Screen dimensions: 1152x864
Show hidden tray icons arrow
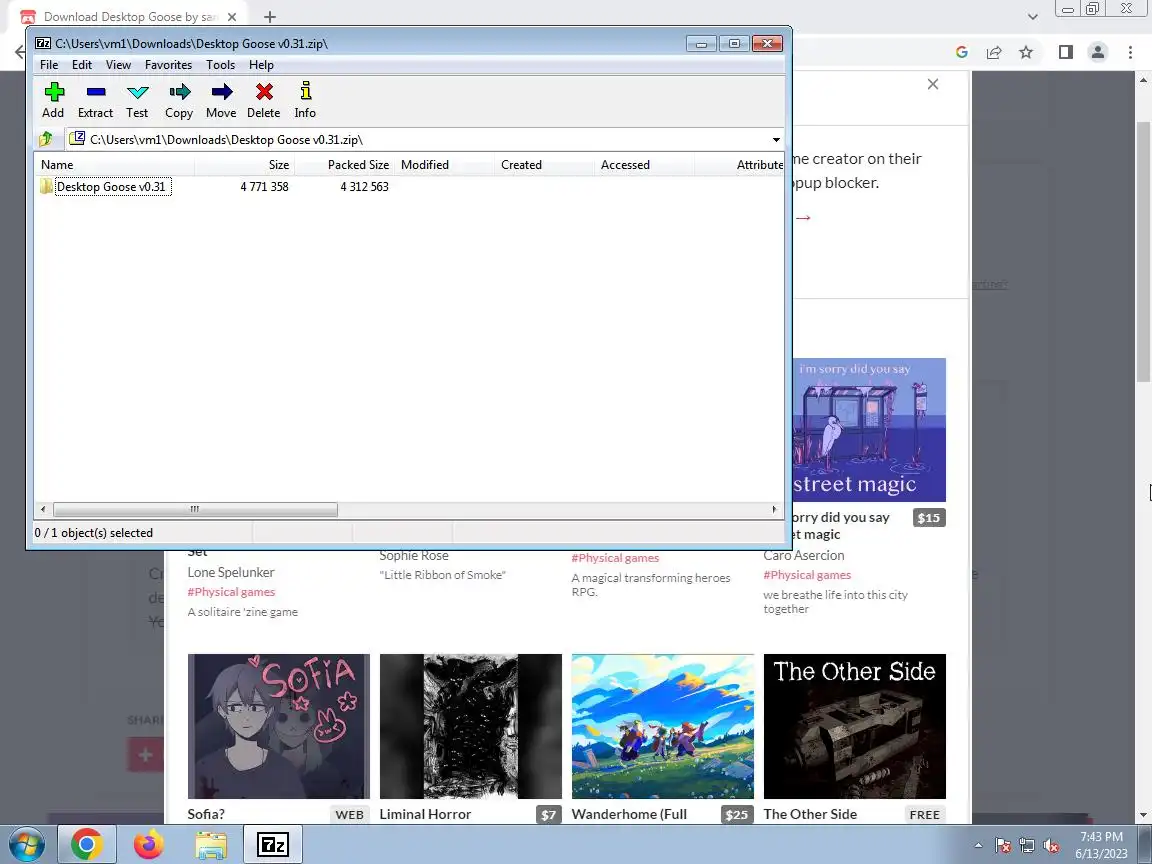(x=978, y=846)
